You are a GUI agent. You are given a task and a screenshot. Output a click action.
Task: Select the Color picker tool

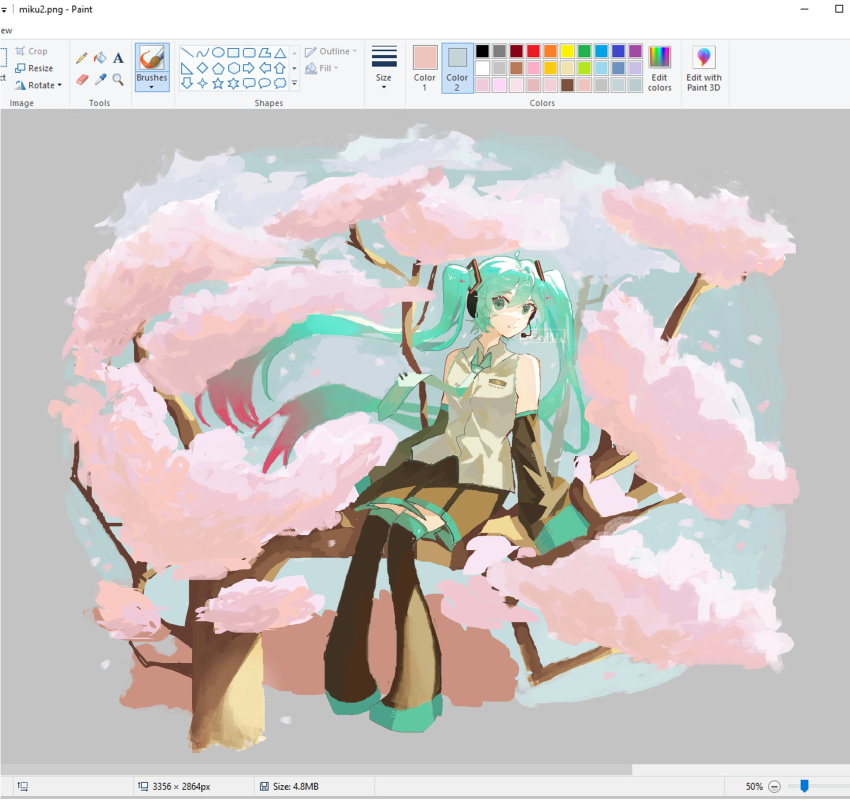click(101, 79)
